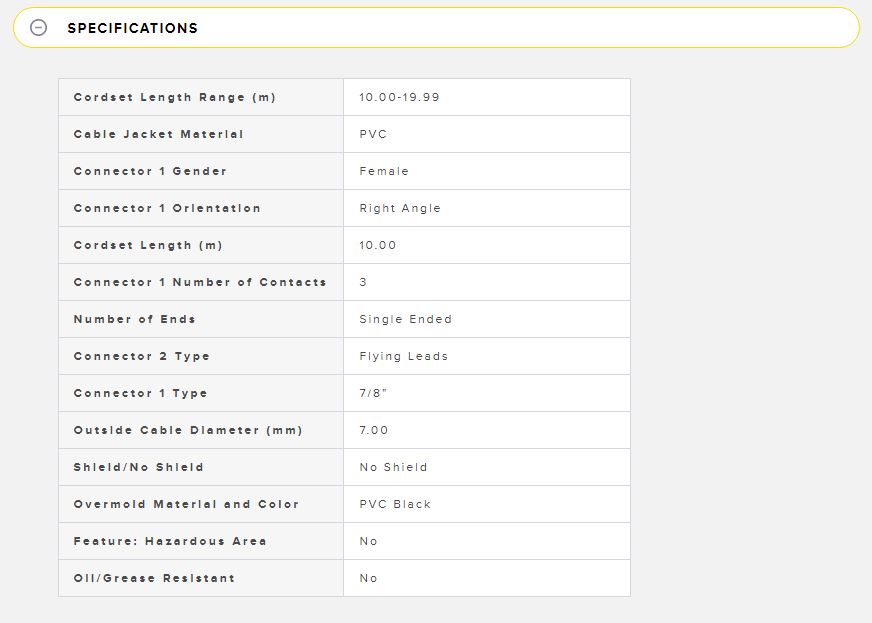
Task: Click the Flying Leads value
Action: click(x=403, y=357)
